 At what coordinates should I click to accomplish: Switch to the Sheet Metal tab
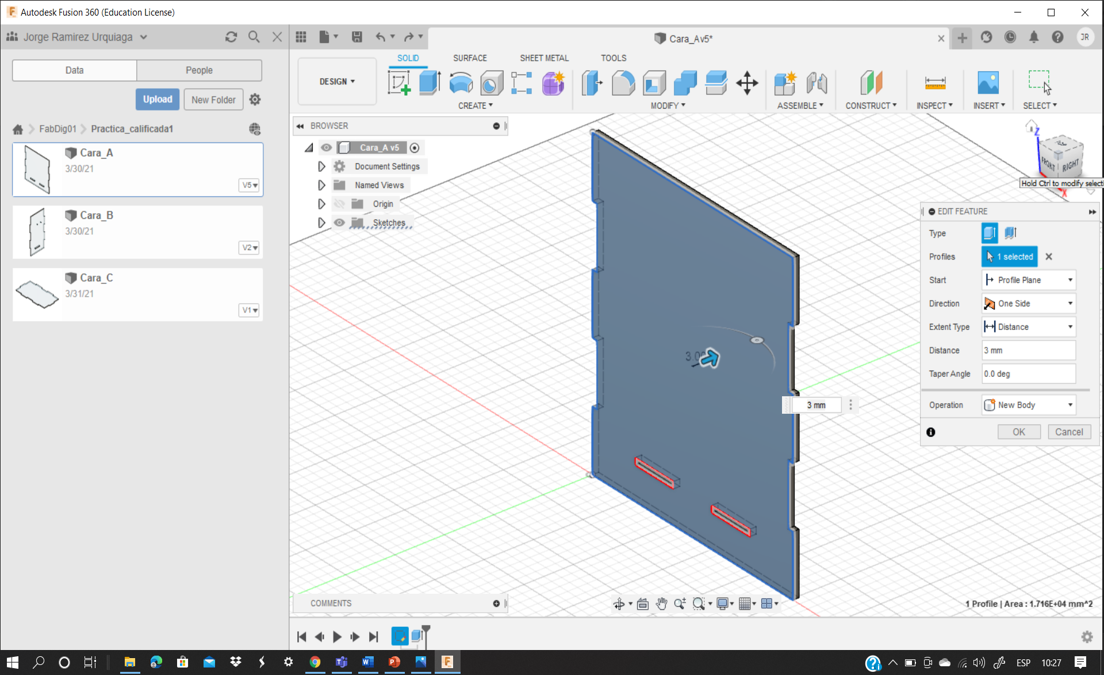pyautogui.click(x=543, y=58)
